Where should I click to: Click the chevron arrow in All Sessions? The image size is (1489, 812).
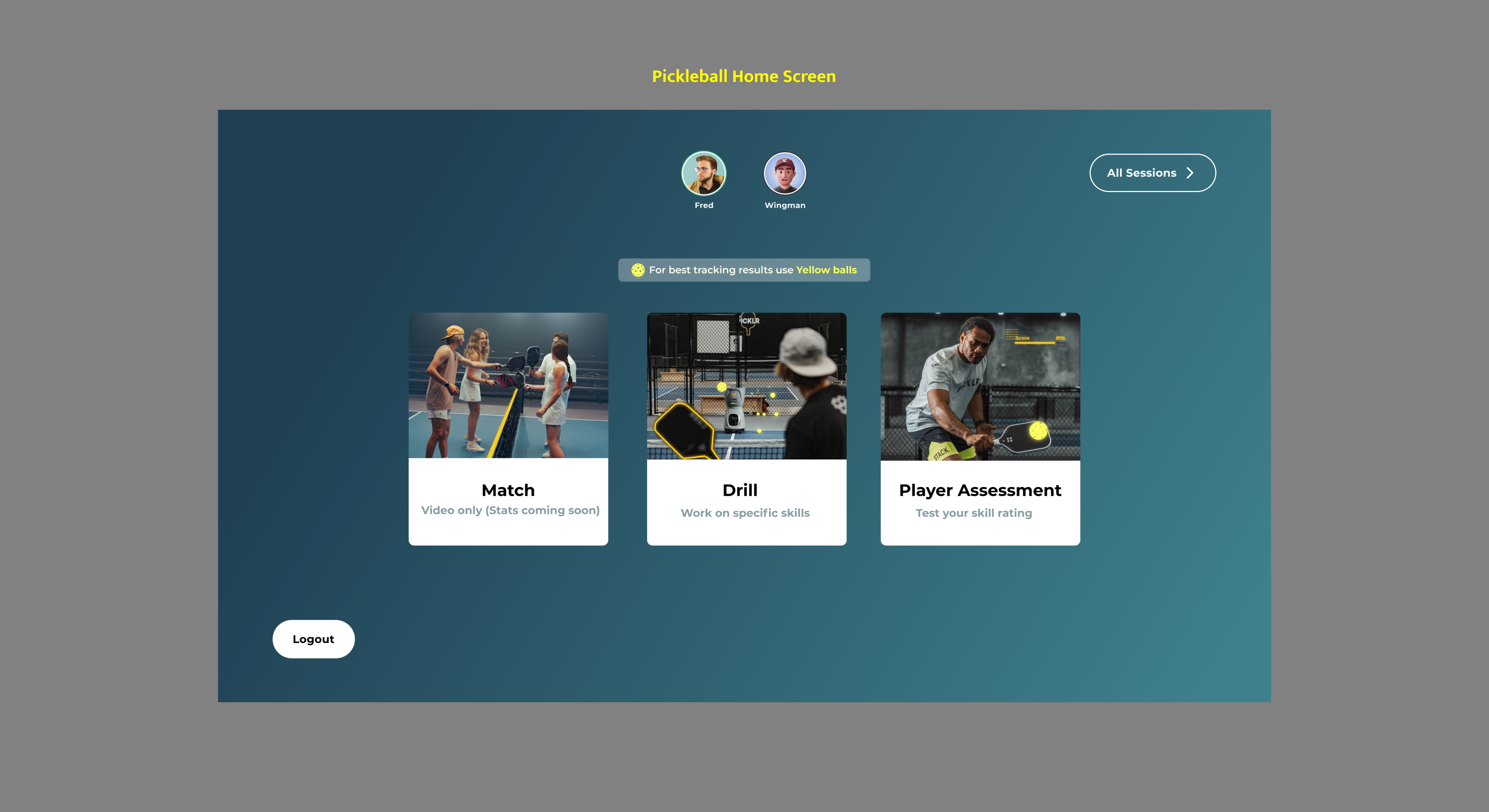point(1190,173)
